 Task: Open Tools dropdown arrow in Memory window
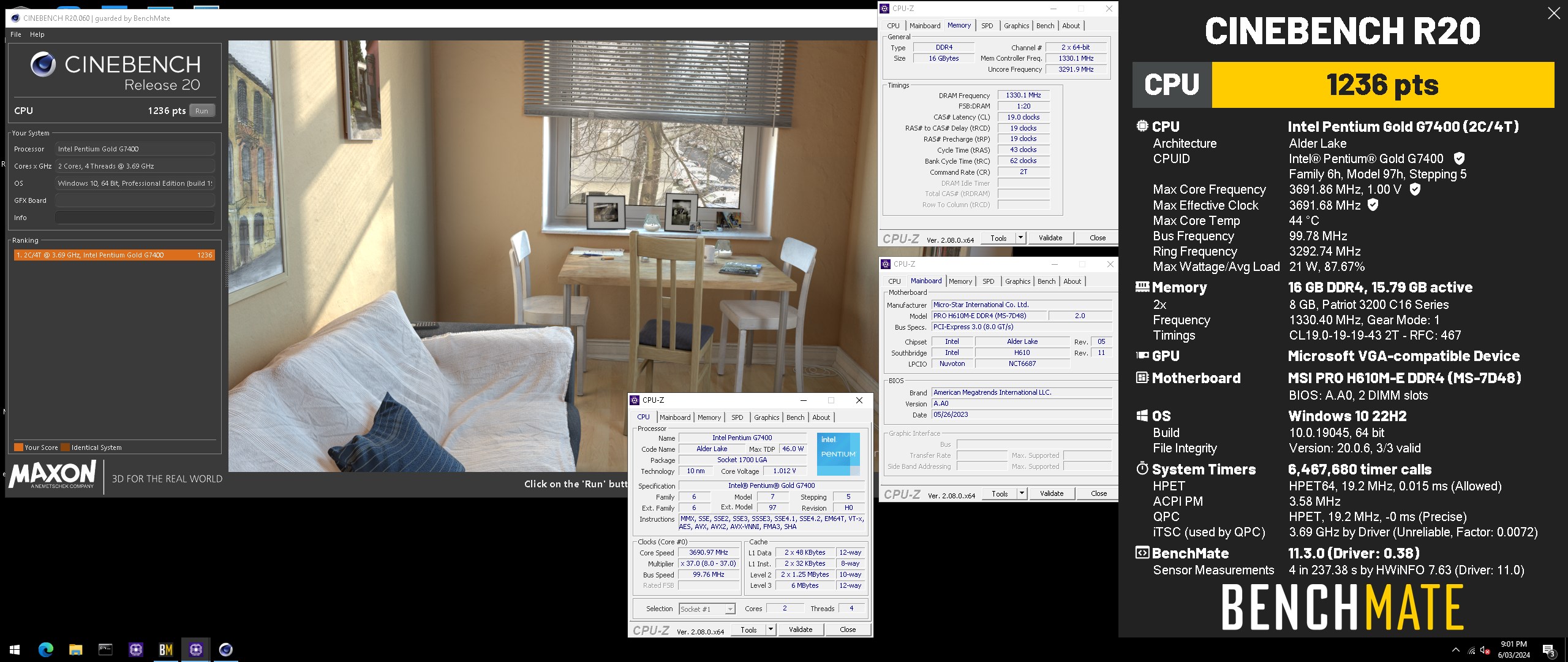(x=1020, y=238)
